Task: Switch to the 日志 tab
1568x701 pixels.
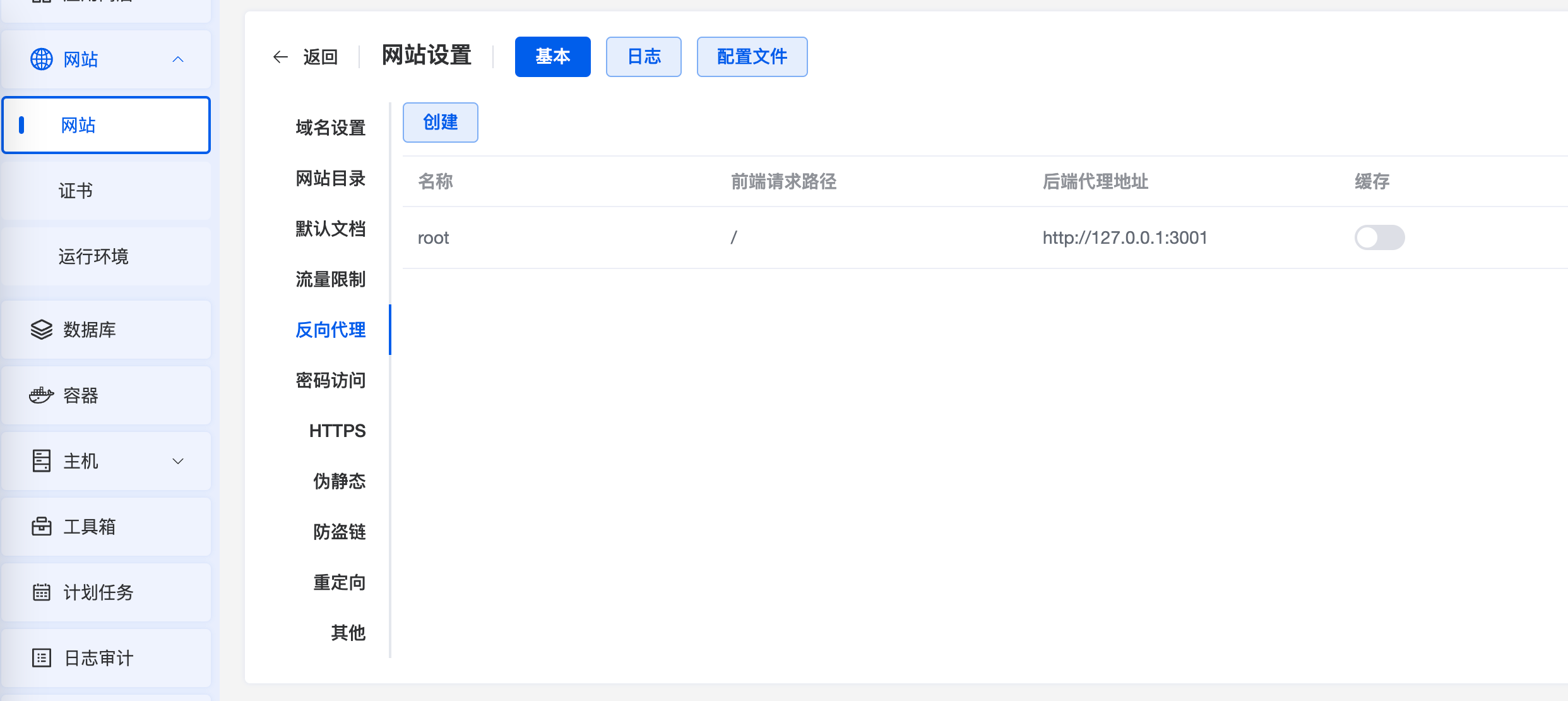Action: pyautogui.click(x=643, y=57)
